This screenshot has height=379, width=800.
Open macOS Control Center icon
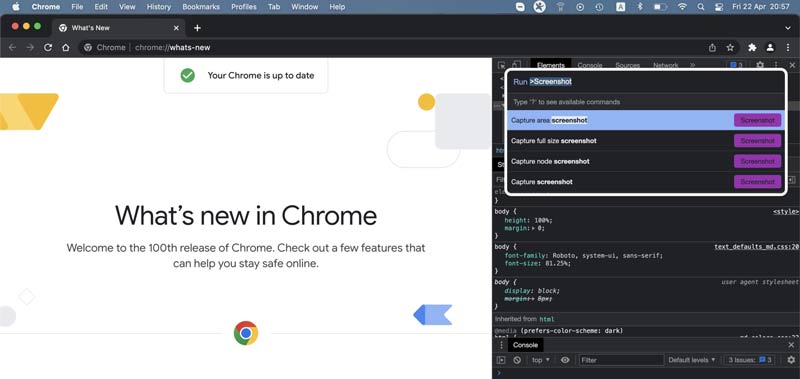click(x=719, y=7)
